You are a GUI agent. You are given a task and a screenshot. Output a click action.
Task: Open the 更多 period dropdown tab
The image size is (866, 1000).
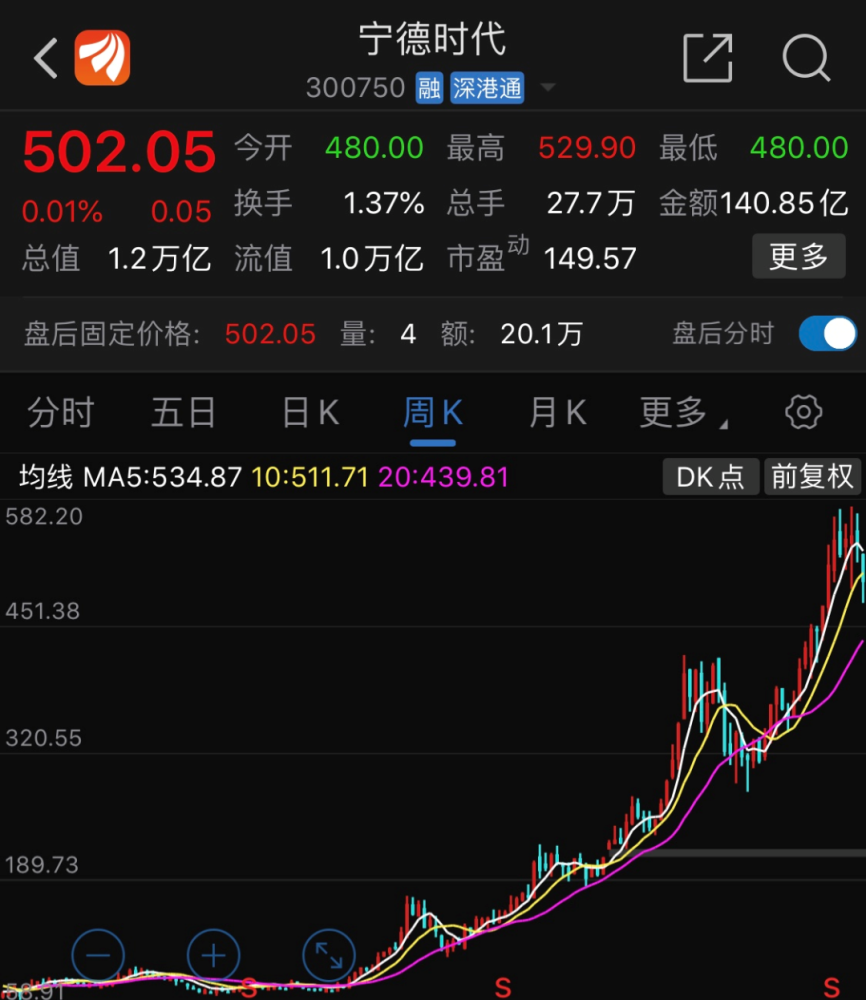[682, 413]
